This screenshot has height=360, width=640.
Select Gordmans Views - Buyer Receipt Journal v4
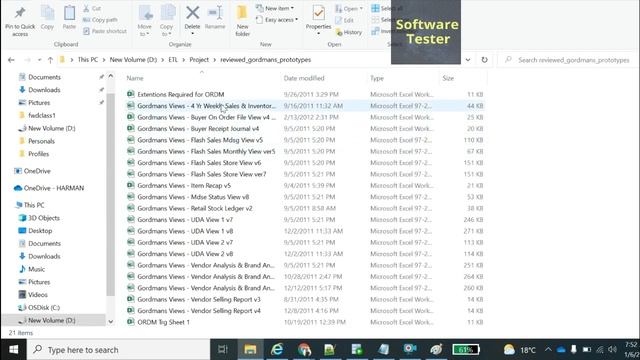click(198, 129)
